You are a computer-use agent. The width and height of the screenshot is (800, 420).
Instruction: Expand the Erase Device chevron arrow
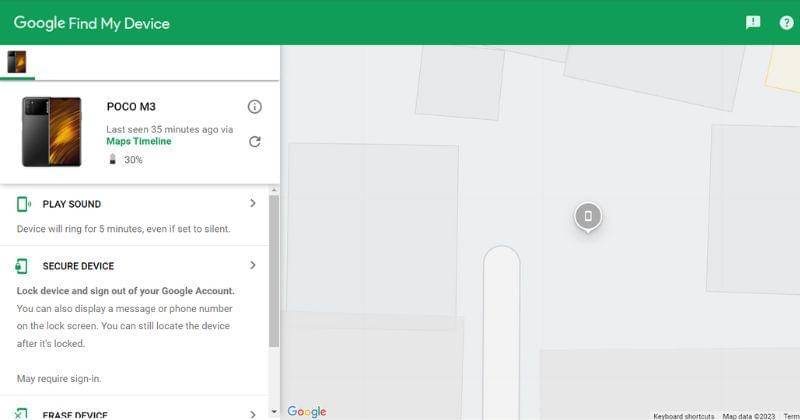coord(253,414)
